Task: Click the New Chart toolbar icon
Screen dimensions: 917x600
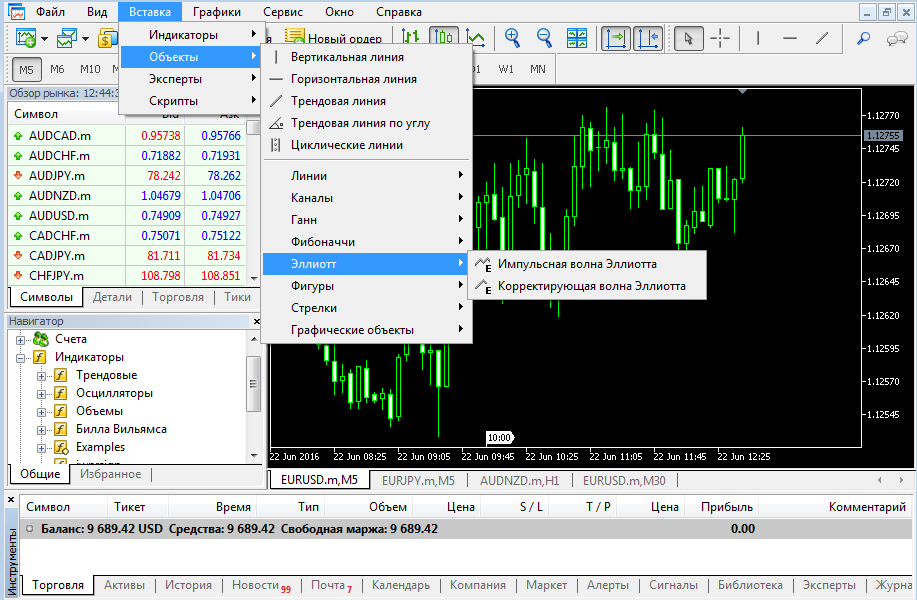Action: click(25, 38)
